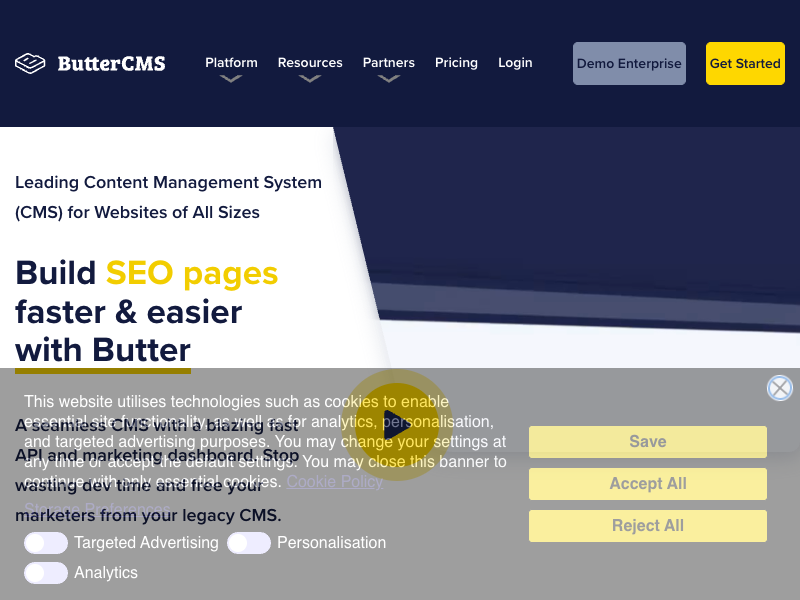
Task: Click the 'Build SEO pages' headline
Action: 147,273
